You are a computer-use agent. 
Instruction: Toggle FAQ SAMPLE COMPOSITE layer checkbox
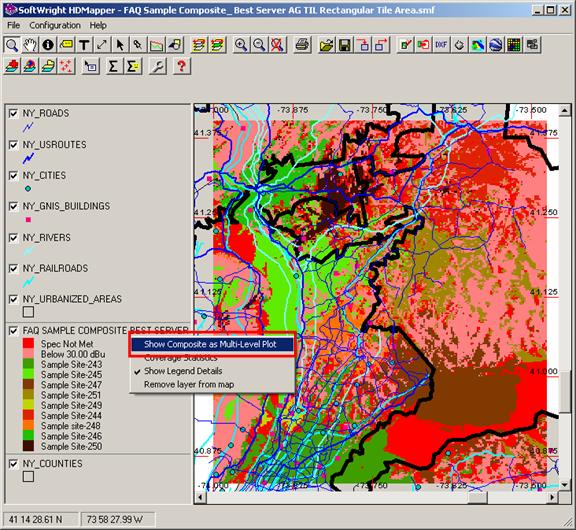[14, 331]
